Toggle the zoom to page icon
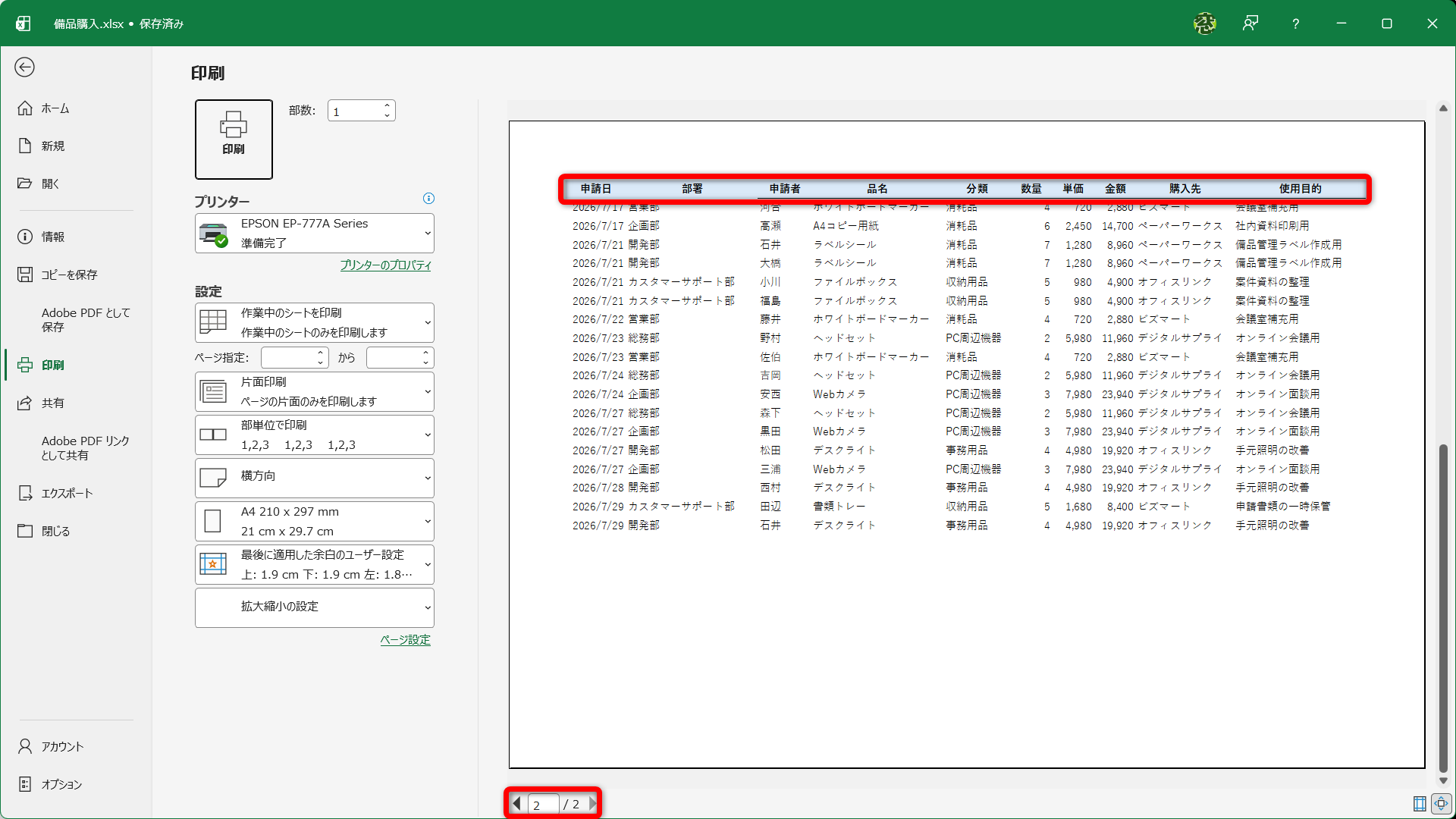This screenshot has width=1456, height=819. click(1442, 803)
